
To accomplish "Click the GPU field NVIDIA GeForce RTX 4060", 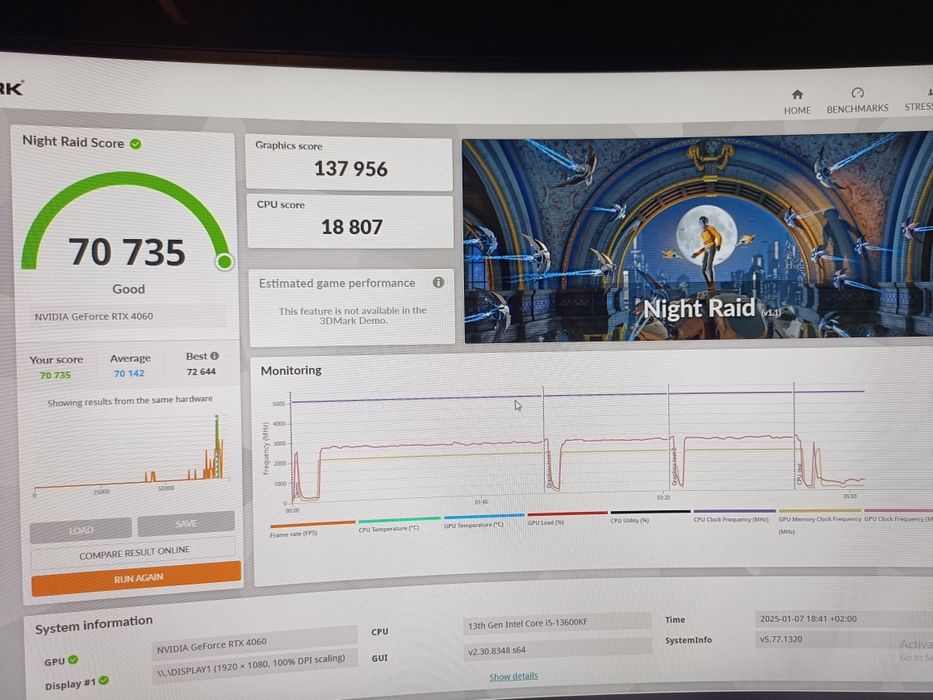I will click(255, 643).
